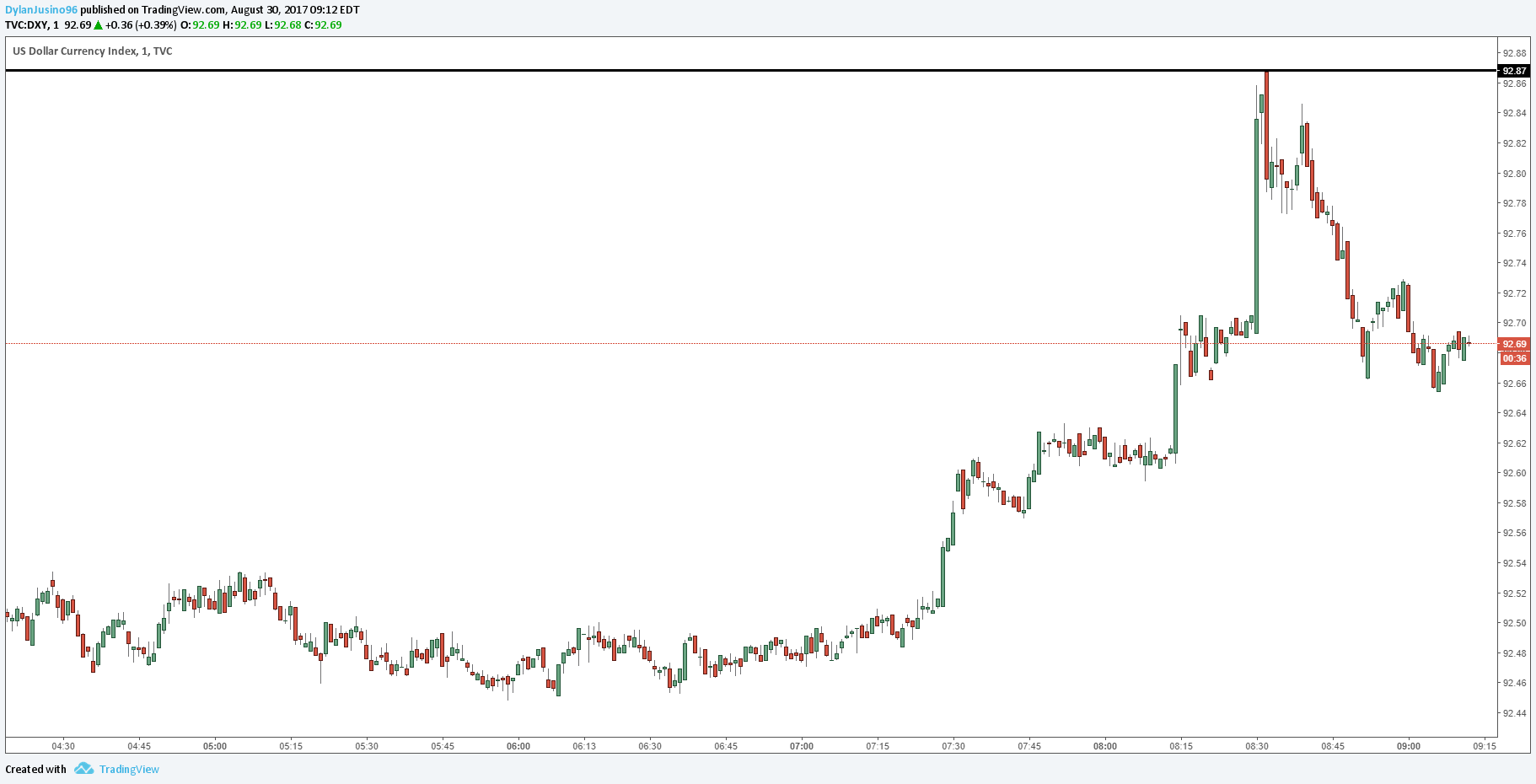Click the 92.54 price axis label

pos(1514,563)
